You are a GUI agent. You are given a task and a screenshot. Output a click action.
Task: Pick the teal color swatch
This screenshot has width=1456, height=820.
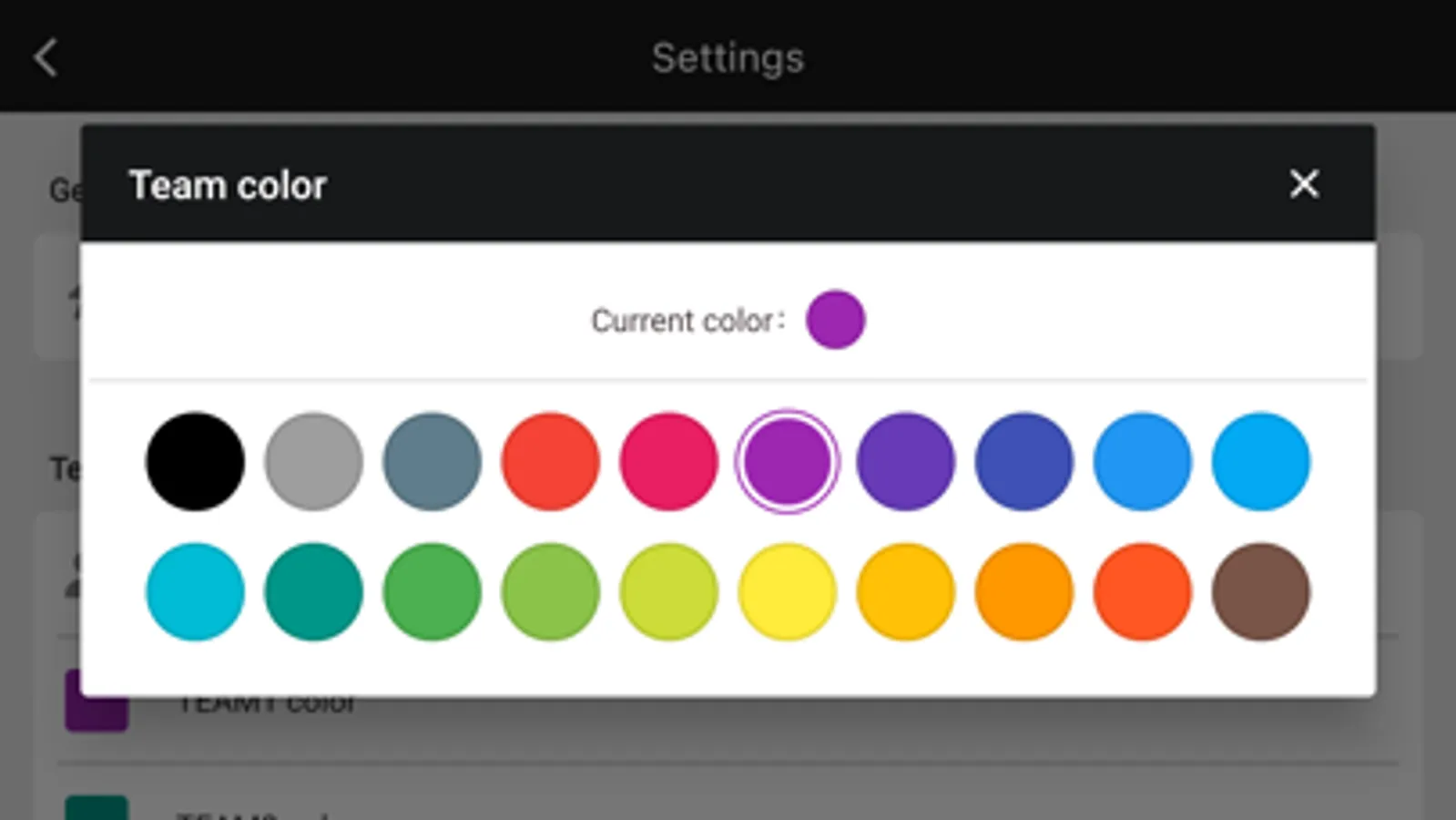click(313, 592)
